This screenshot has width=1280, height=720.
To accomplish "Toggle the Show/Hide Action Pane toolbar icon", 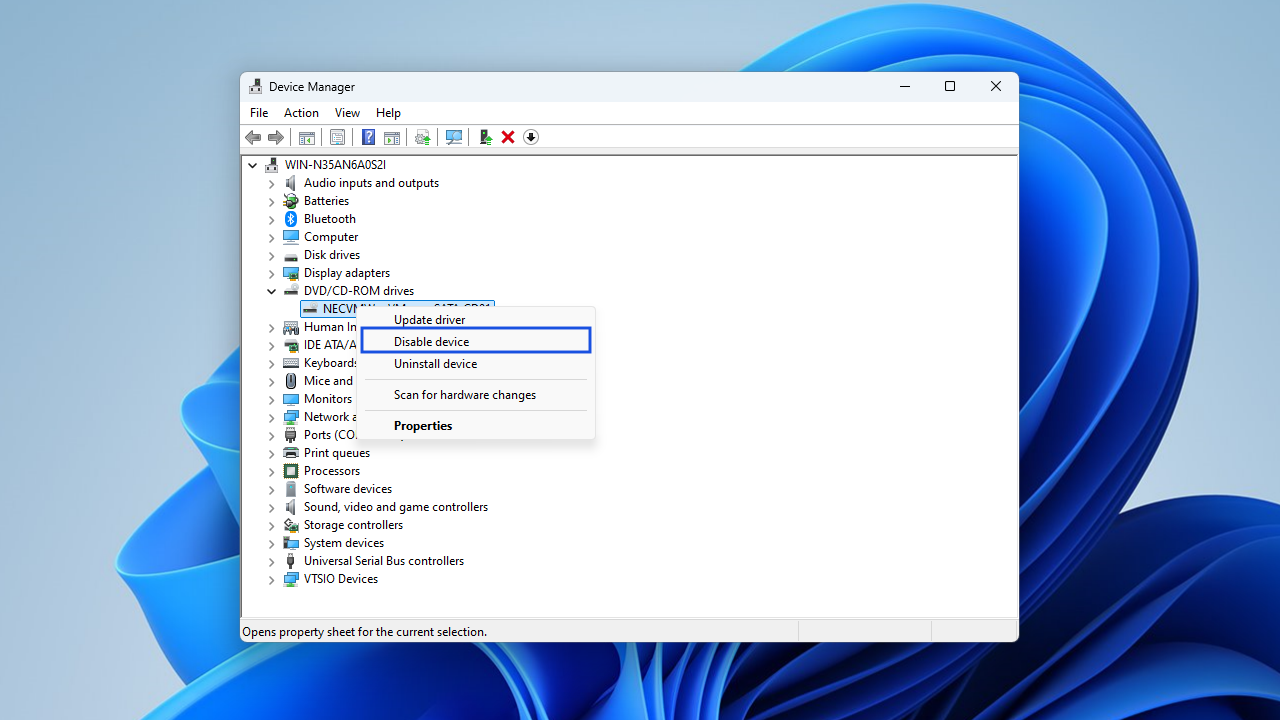I will pos(392,137).
